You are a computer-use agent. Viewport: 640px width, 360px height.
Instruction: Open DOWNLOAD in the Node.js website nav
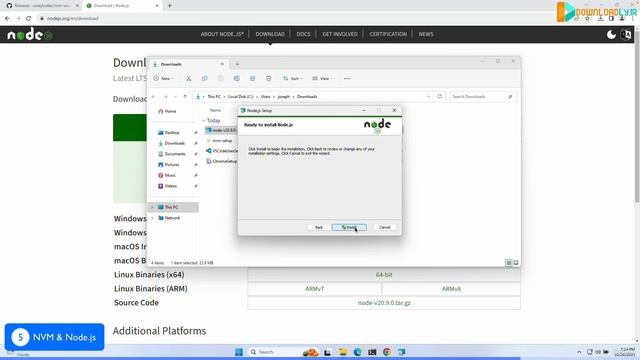pos(270,34)
